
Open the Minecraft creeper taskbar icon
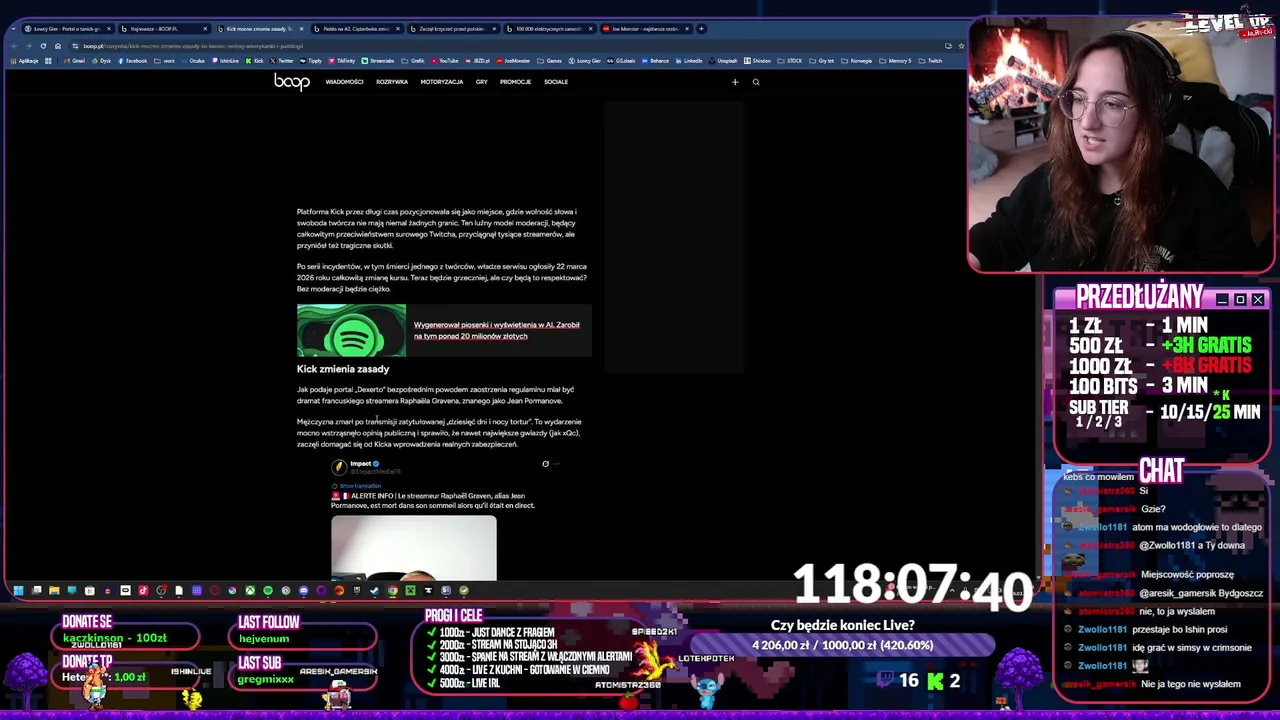pyautogui.click(x=410, y=590)
